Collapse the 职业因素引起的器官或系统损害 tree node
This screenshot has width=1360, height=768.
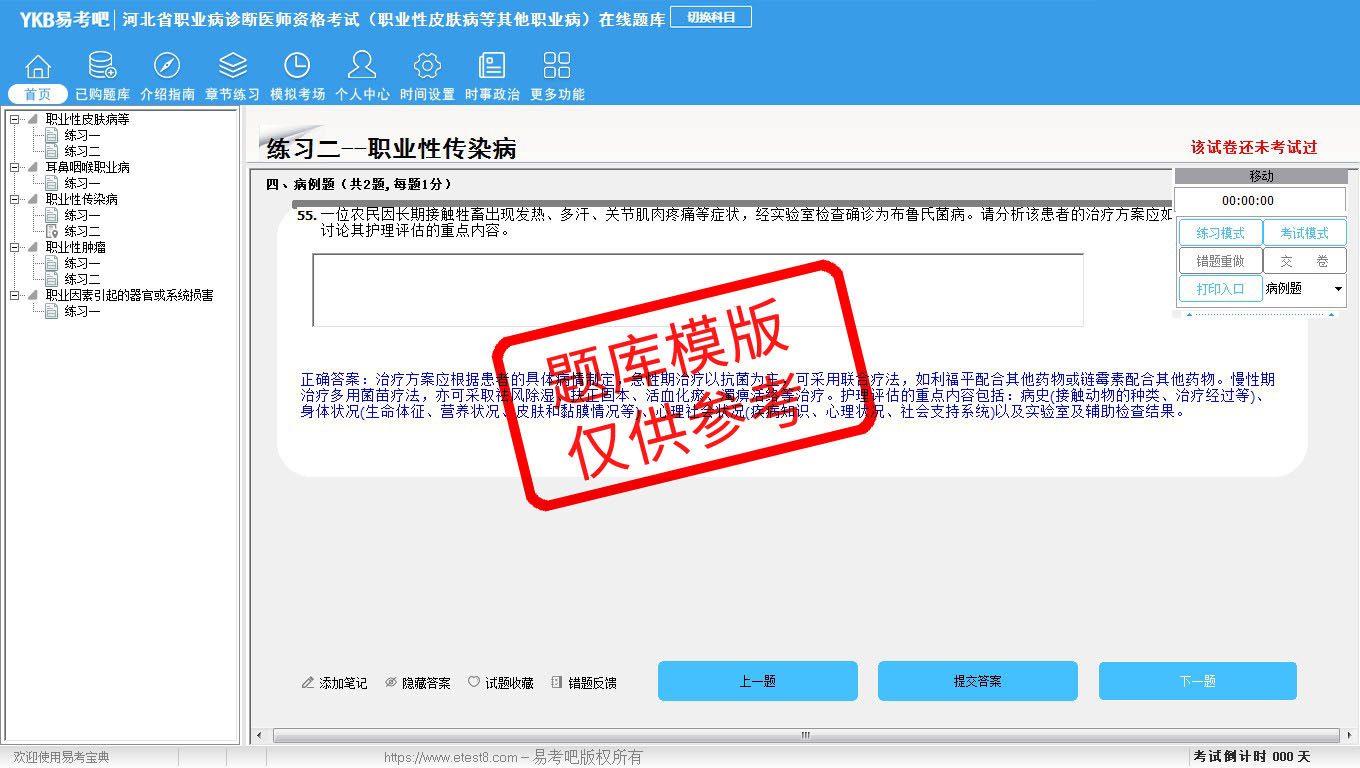coord(15,295)
